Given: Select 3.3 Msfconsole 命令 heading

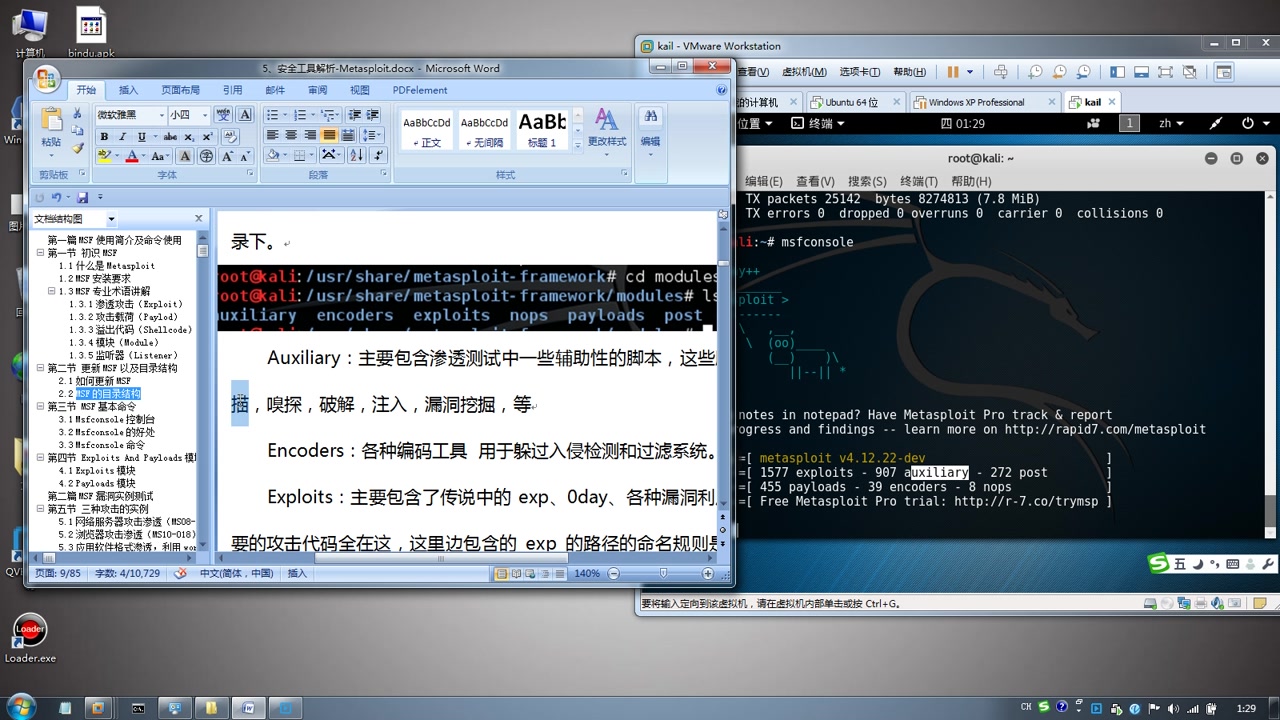Looking at the screenshot, I should pyautogui.click(x=101, y=445).
